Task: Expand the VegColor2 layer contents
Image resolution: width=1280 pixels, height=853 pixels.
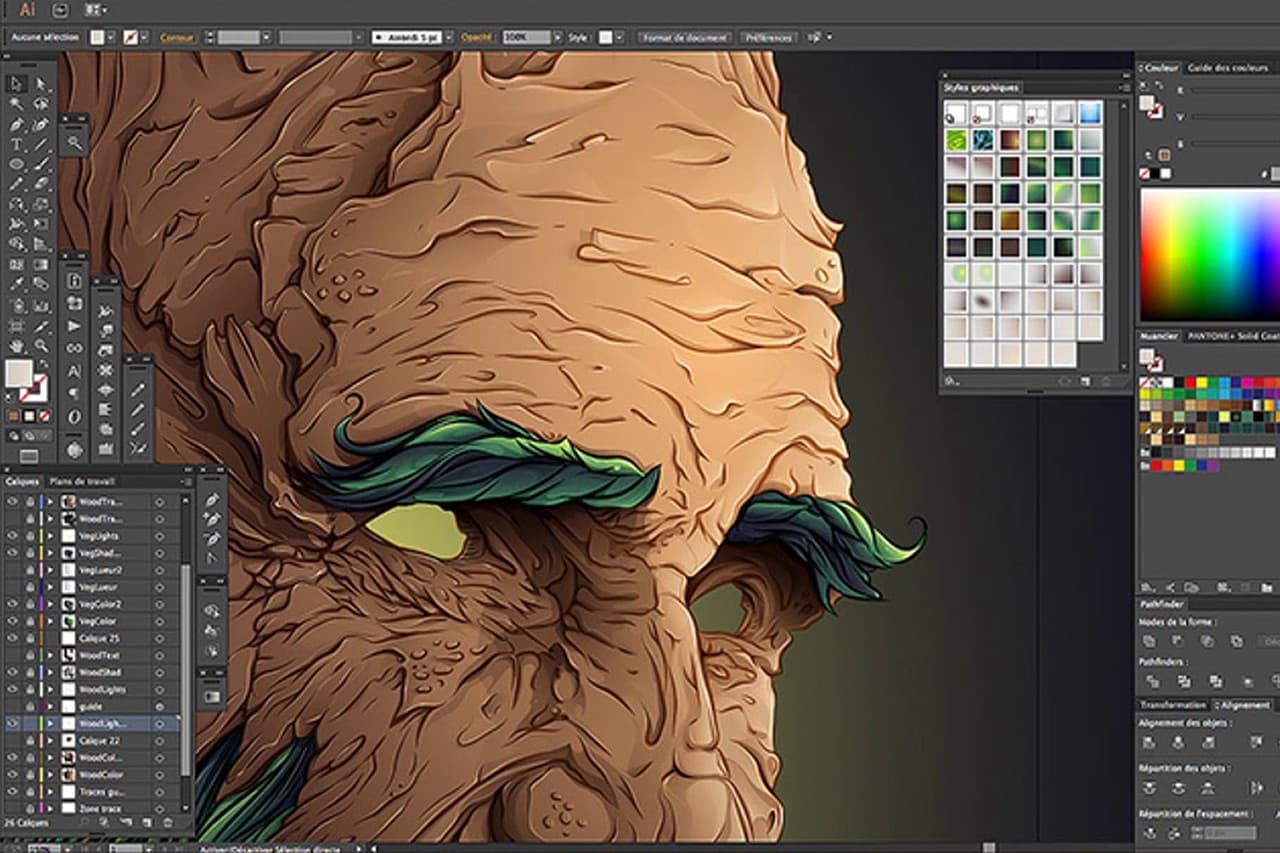Action: click(x=50, y=604)
